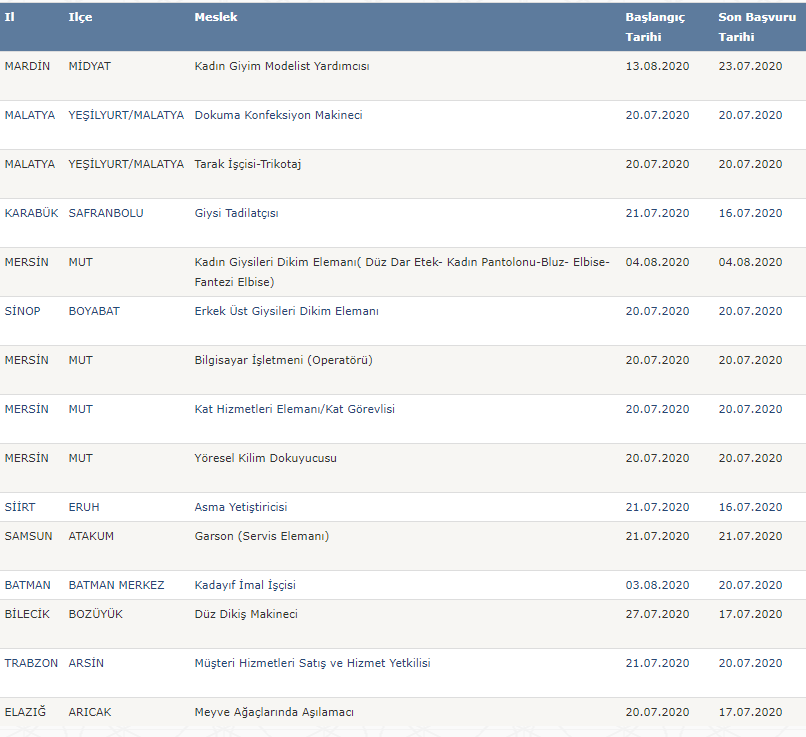The width and height of the screenshot is (806, 737).
Task: Click the Meyve Ağaçlarında Aşılamacı row
Action: (274, 712)
